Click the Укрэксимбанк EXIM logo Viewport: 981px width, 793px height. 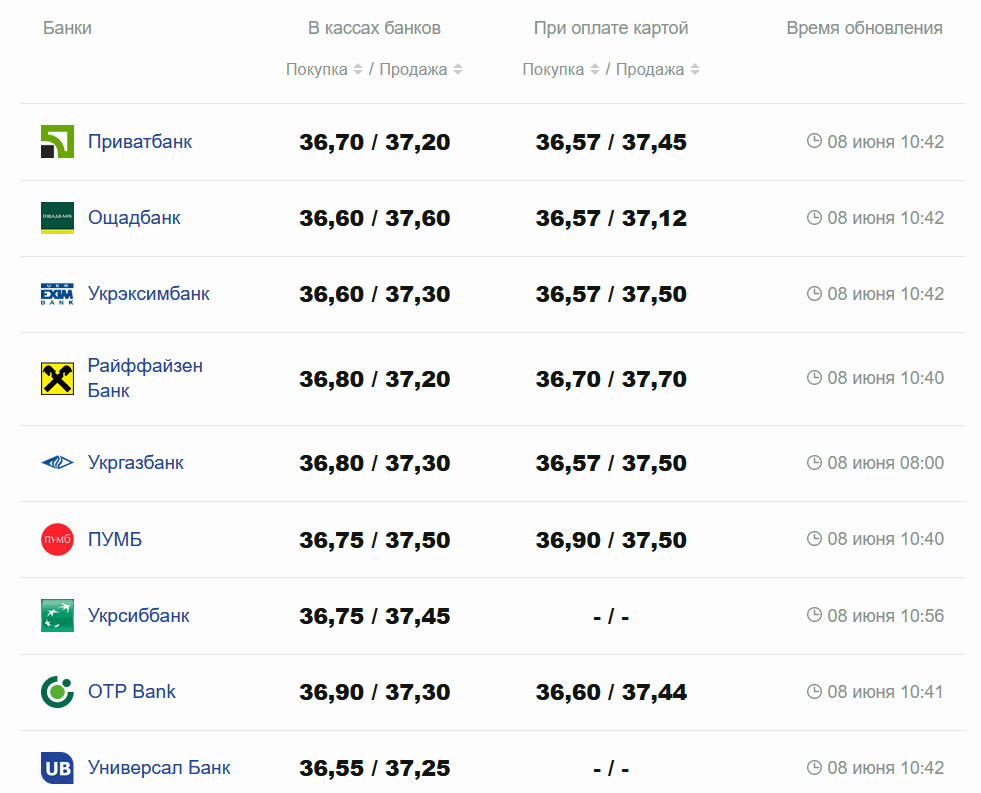[57, 294]
